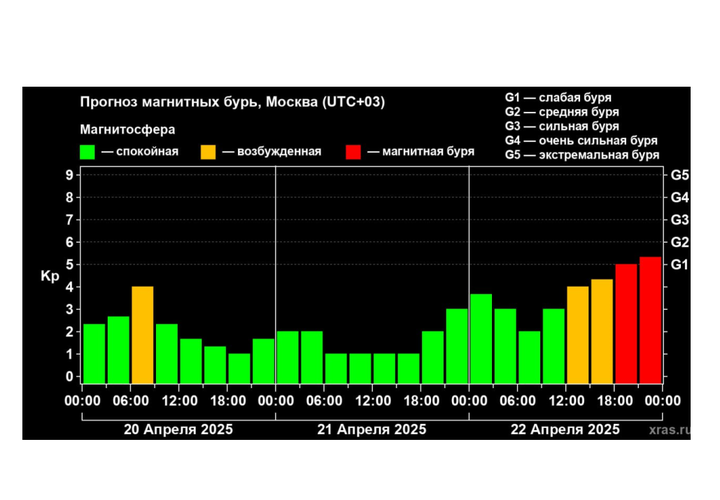
Task: Click the G4 marker on the right axis
Action: [680, 197]
